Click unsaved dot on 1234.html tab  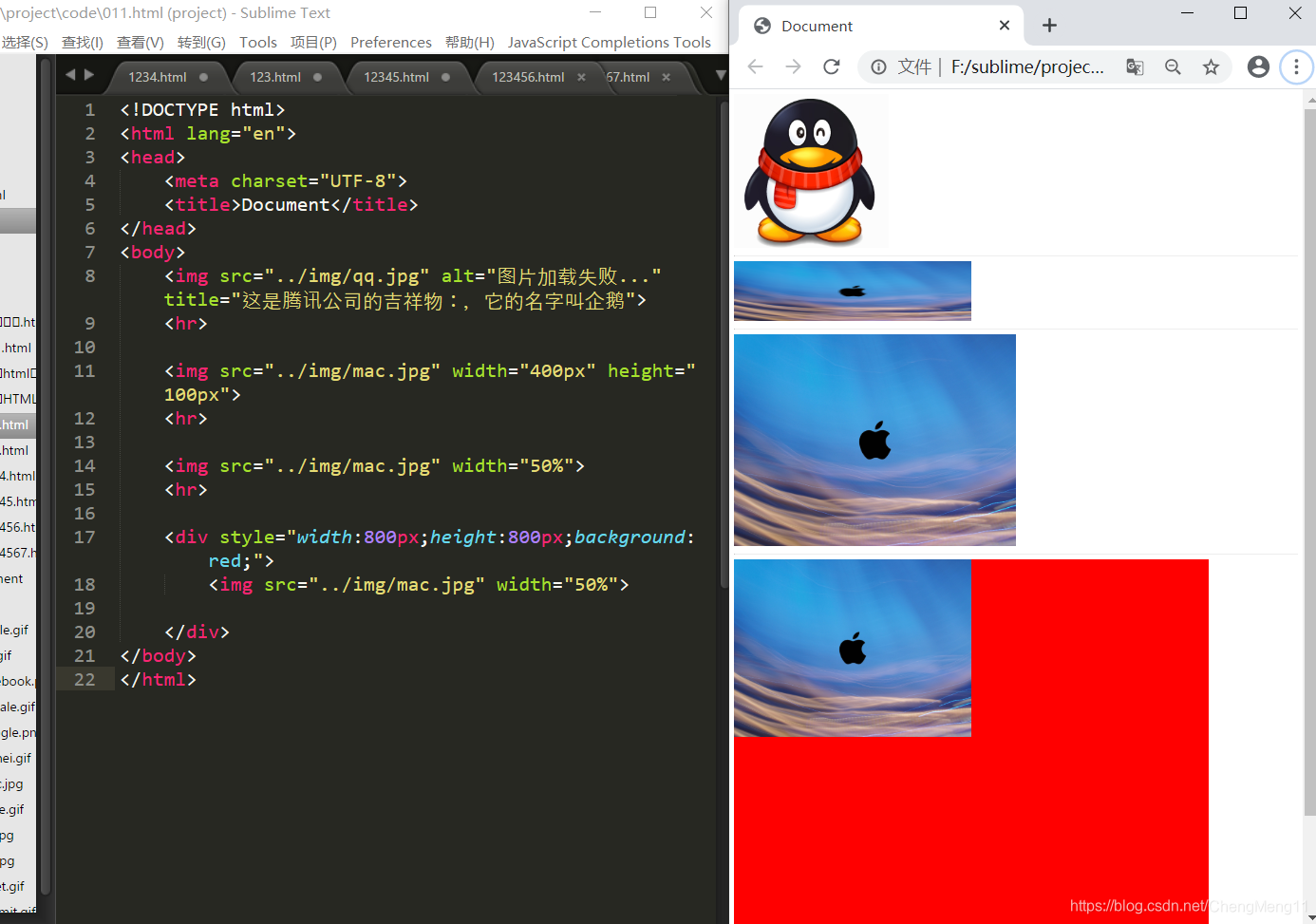(203, 77)
